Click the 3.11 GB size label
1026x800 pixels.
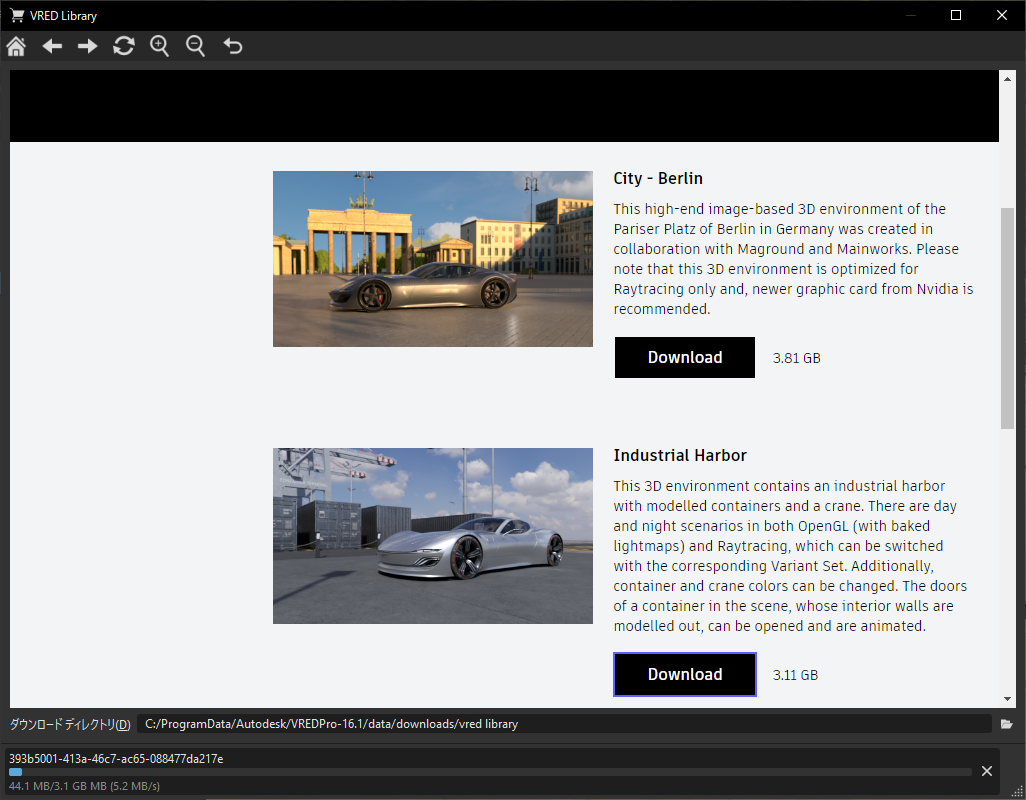click(x=795, y=675)
